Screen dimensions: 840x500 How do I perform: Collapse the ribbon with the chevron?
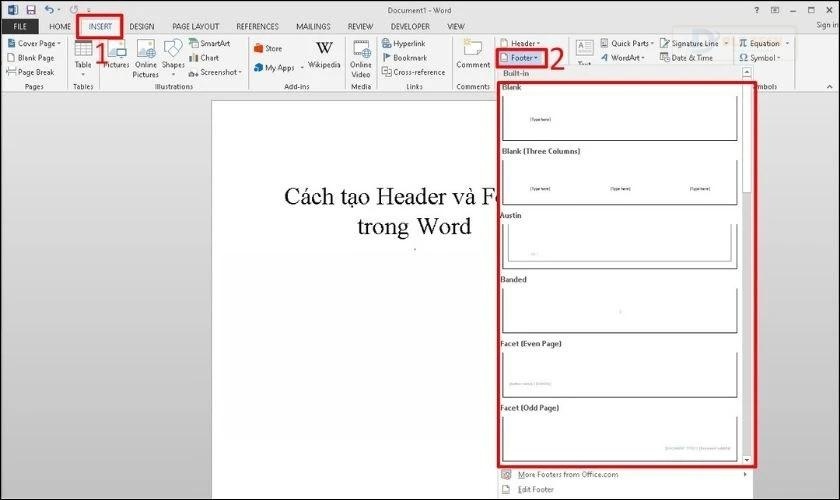829,86
